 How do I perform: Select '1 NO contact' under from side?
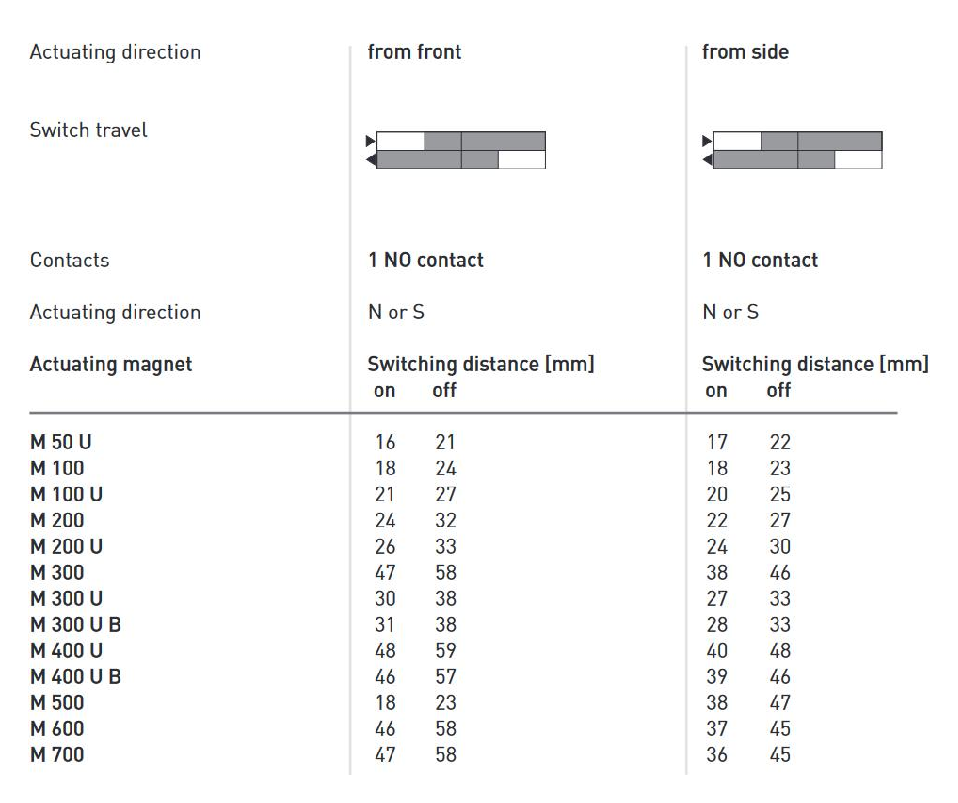[x=760, y=260]
